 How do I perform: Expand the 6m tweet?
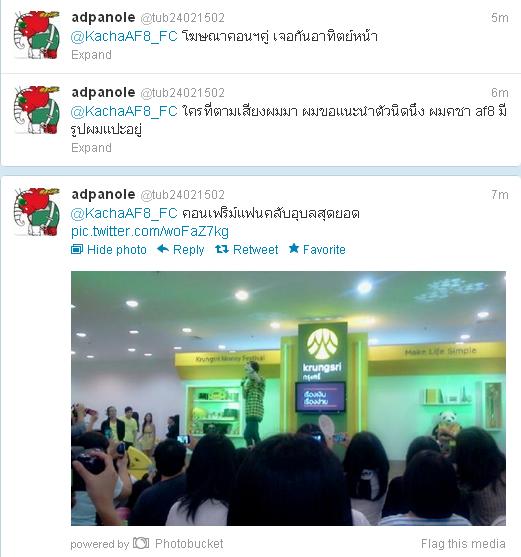pos(91,148)
